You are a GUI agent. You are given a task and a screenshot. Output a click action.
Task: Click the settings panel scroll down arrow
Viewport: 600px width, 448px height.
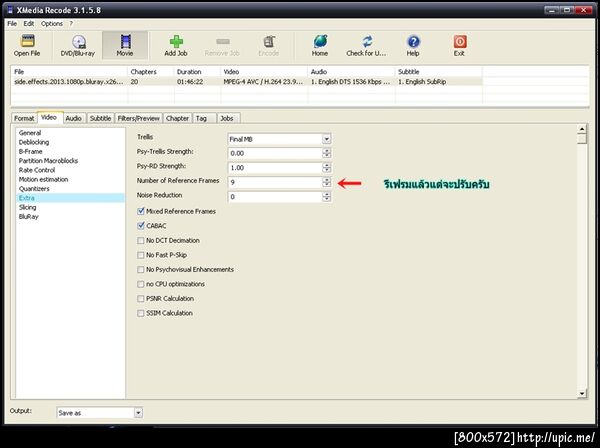coord(582,393)
